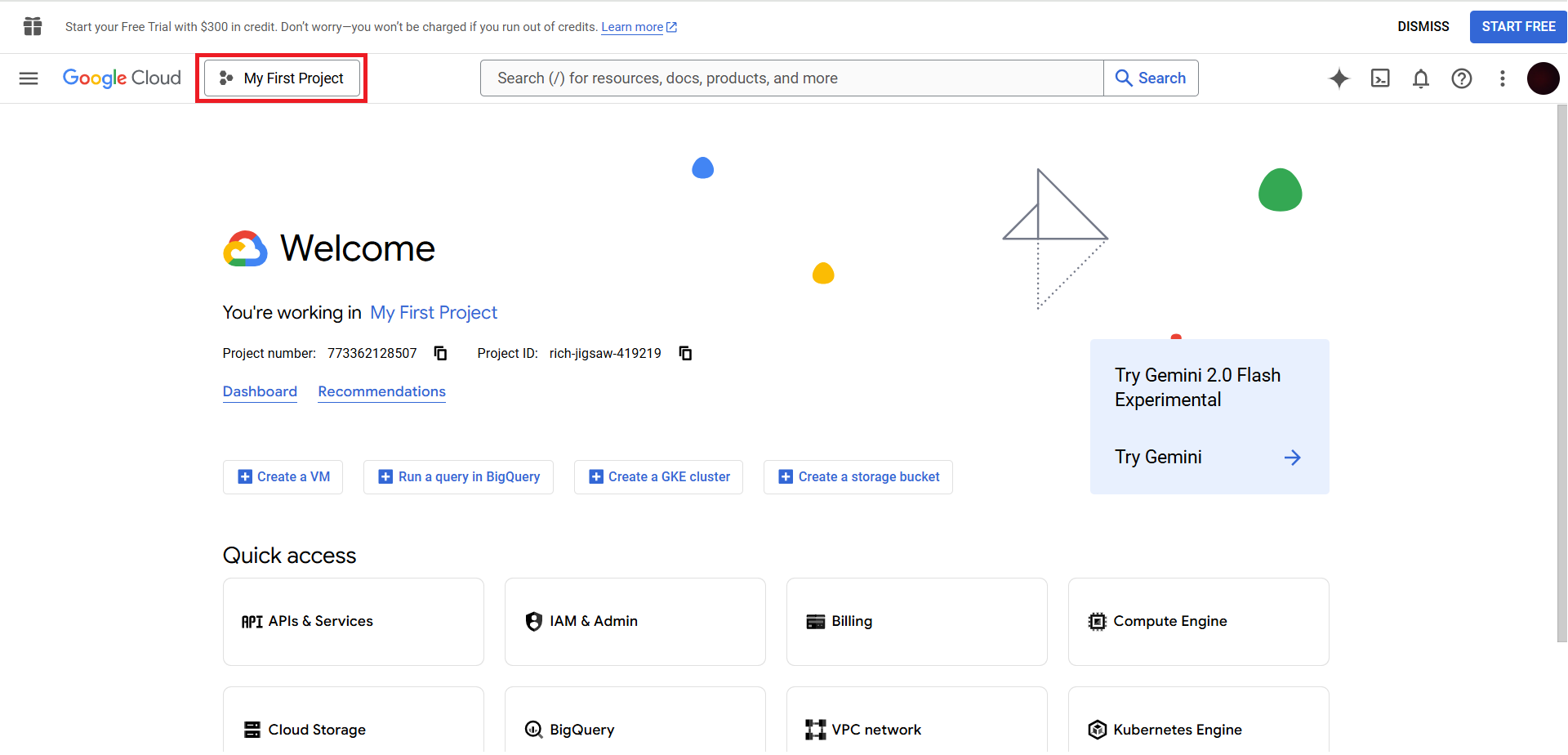Click the page vertical scrollbar

click(1561, 373)
